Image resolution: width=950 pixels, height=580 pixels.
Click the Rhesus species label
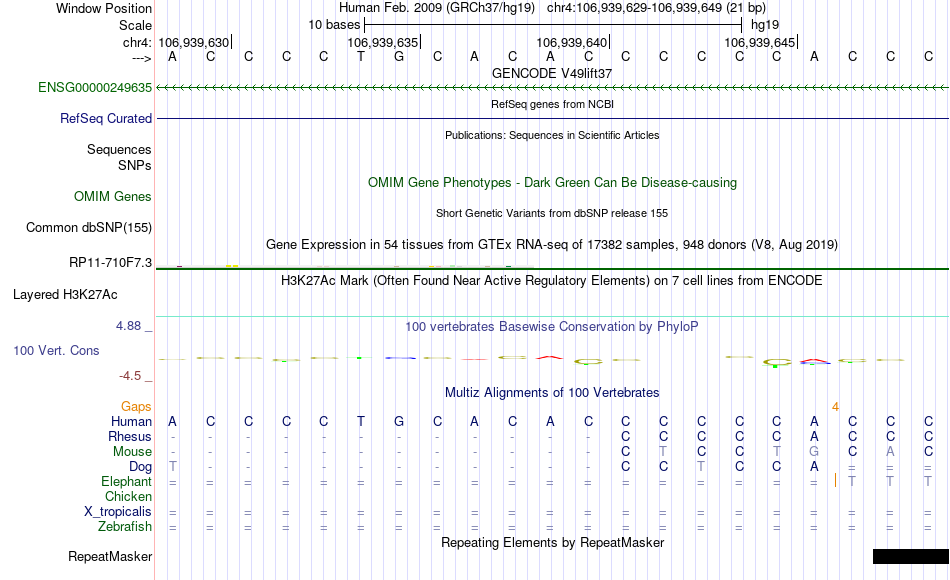130,436
